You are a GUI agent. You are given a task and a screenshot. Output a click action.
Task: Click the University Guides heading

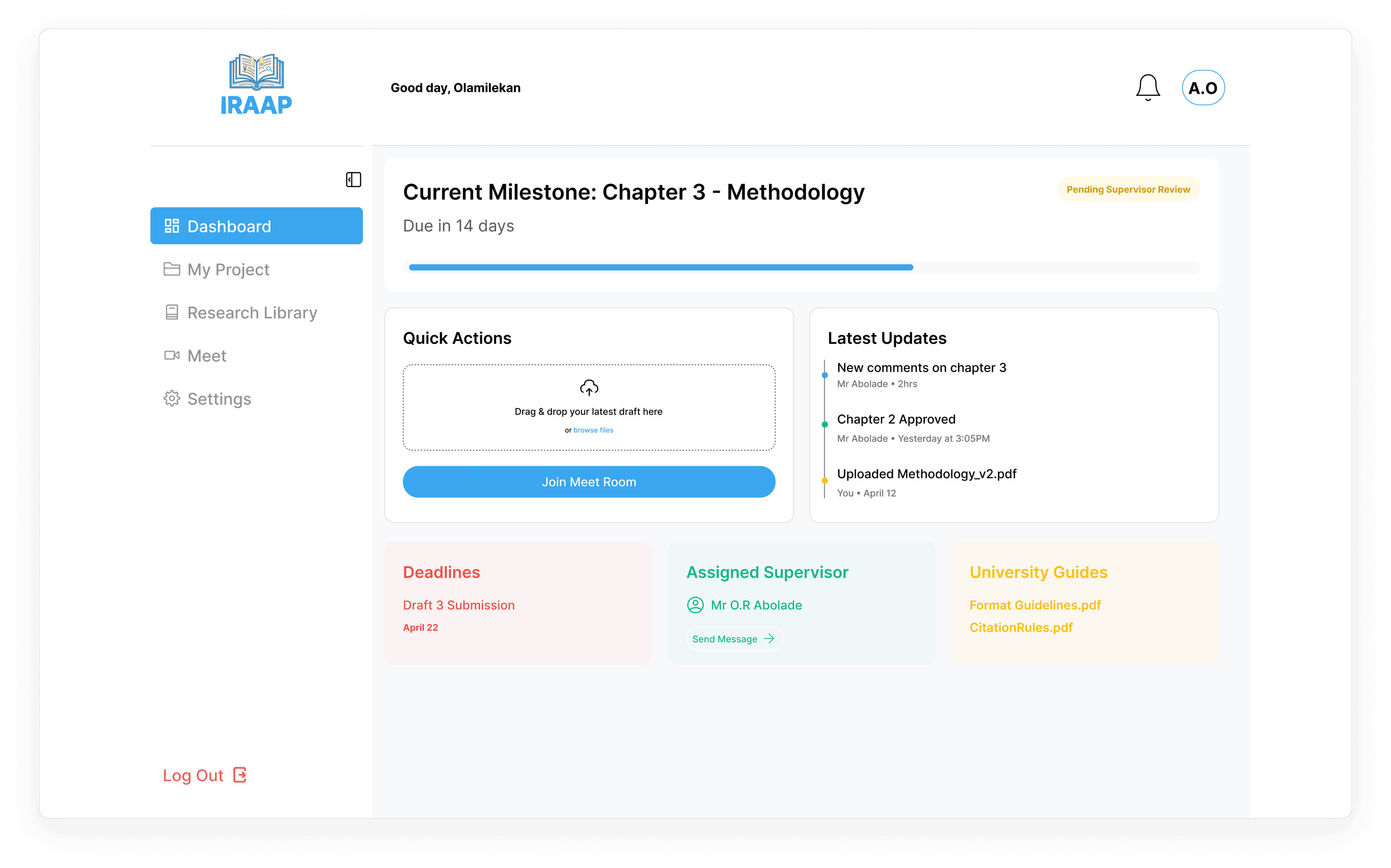1038,572
